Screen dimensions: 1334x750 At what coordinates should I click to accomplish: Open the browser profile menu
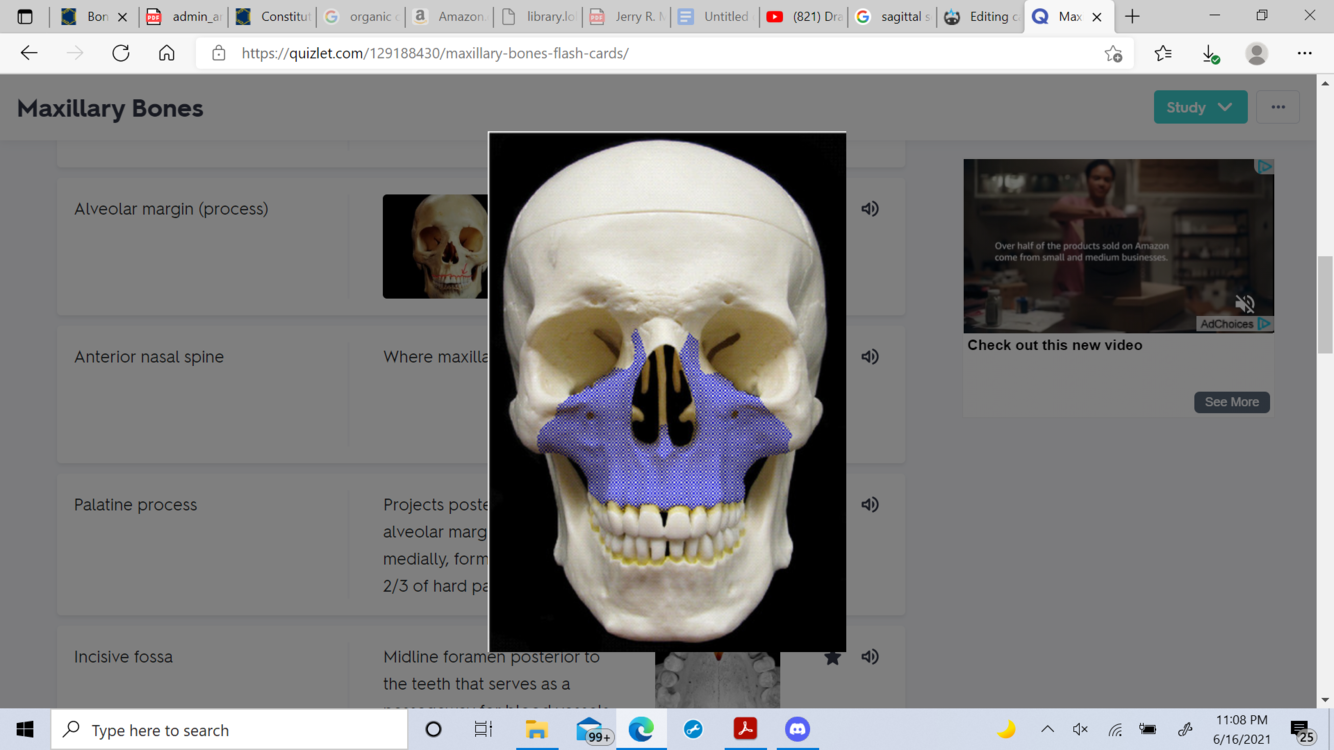pos(1257,53)
